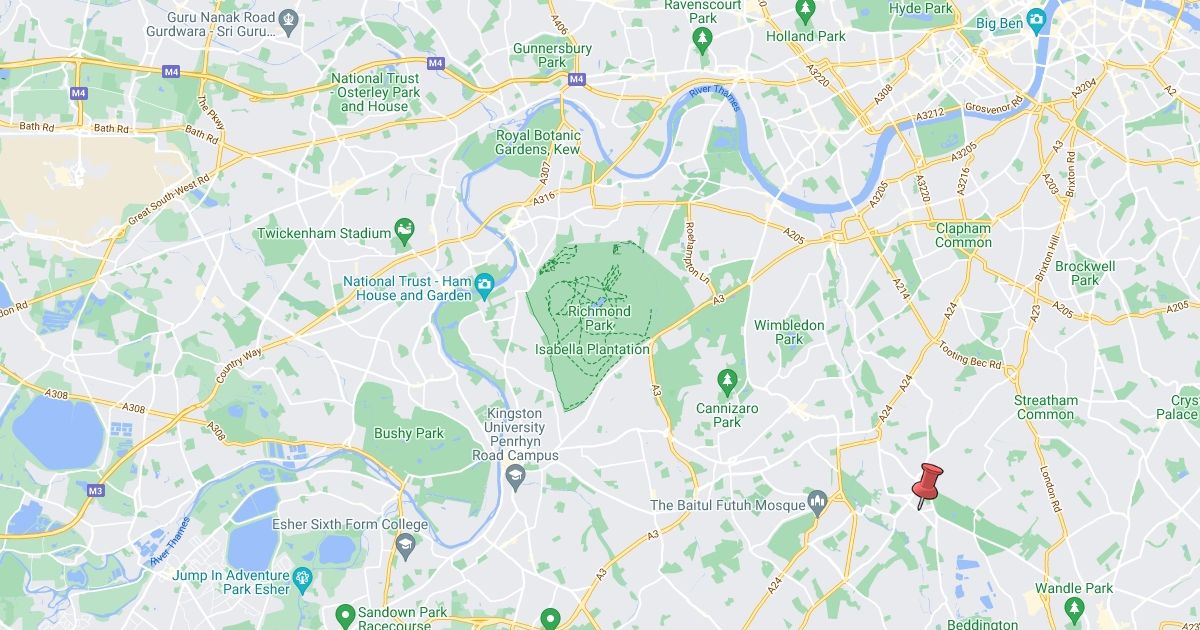The width and height of the screenshot is (1200, 630).
Task: Select Ravenscourt Park tree icon
Action: [703, 38]
